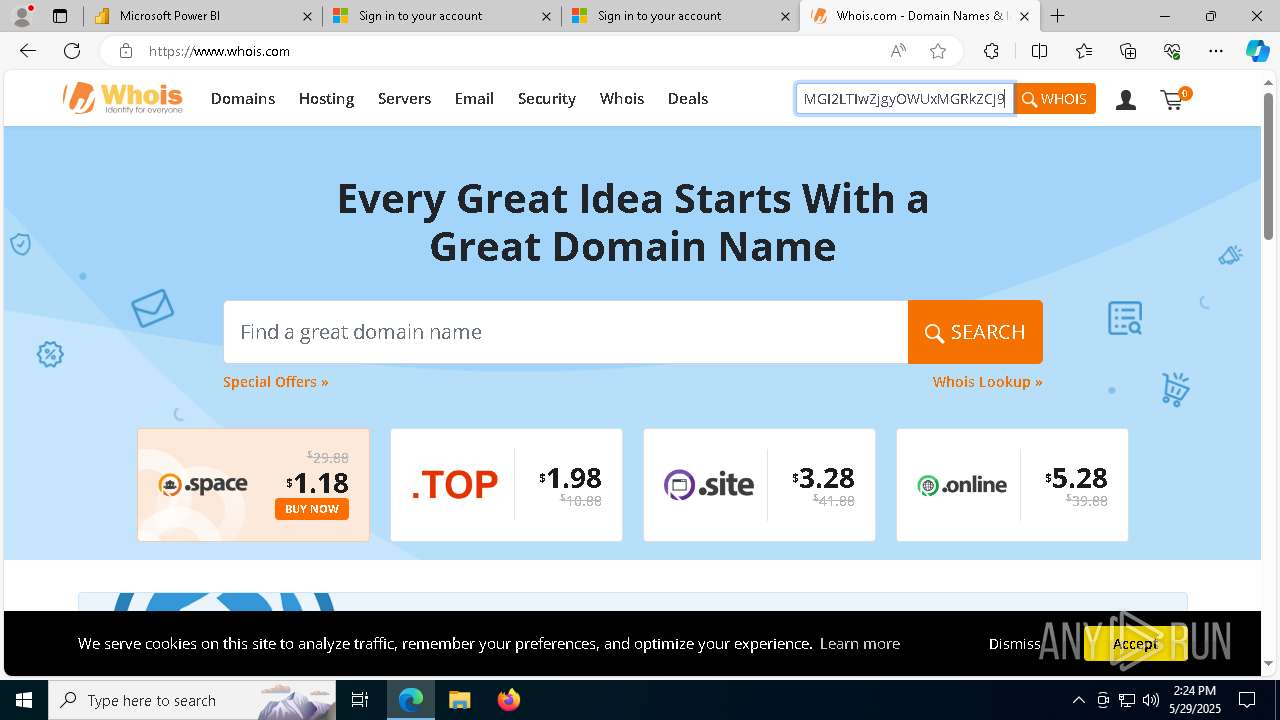Open the Favorites list icon
The height and width of the screenshot is (720, 1280).
pos(1084,51)
